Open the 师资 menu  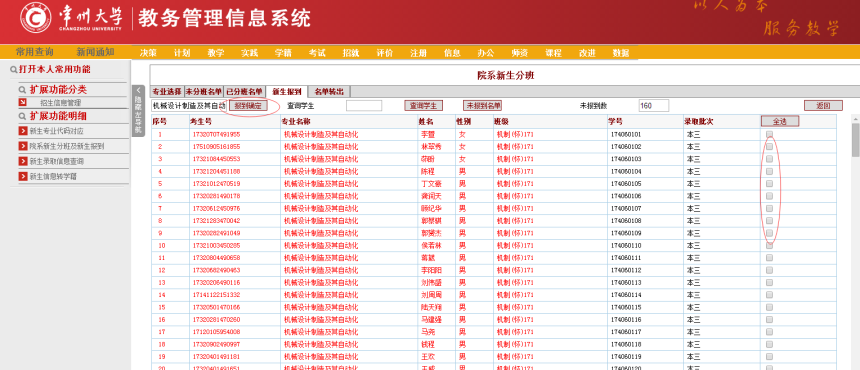click(520, 53)
